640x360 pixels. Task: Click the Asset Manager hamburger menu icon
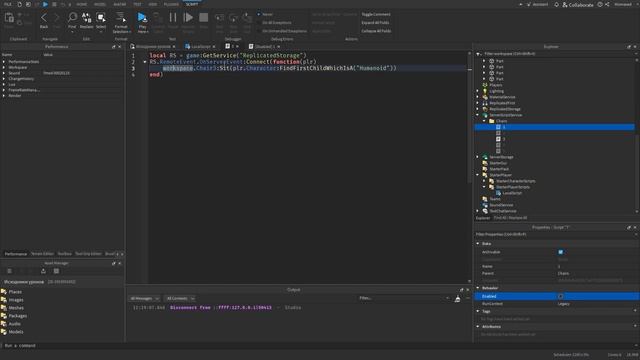[9, 271]
